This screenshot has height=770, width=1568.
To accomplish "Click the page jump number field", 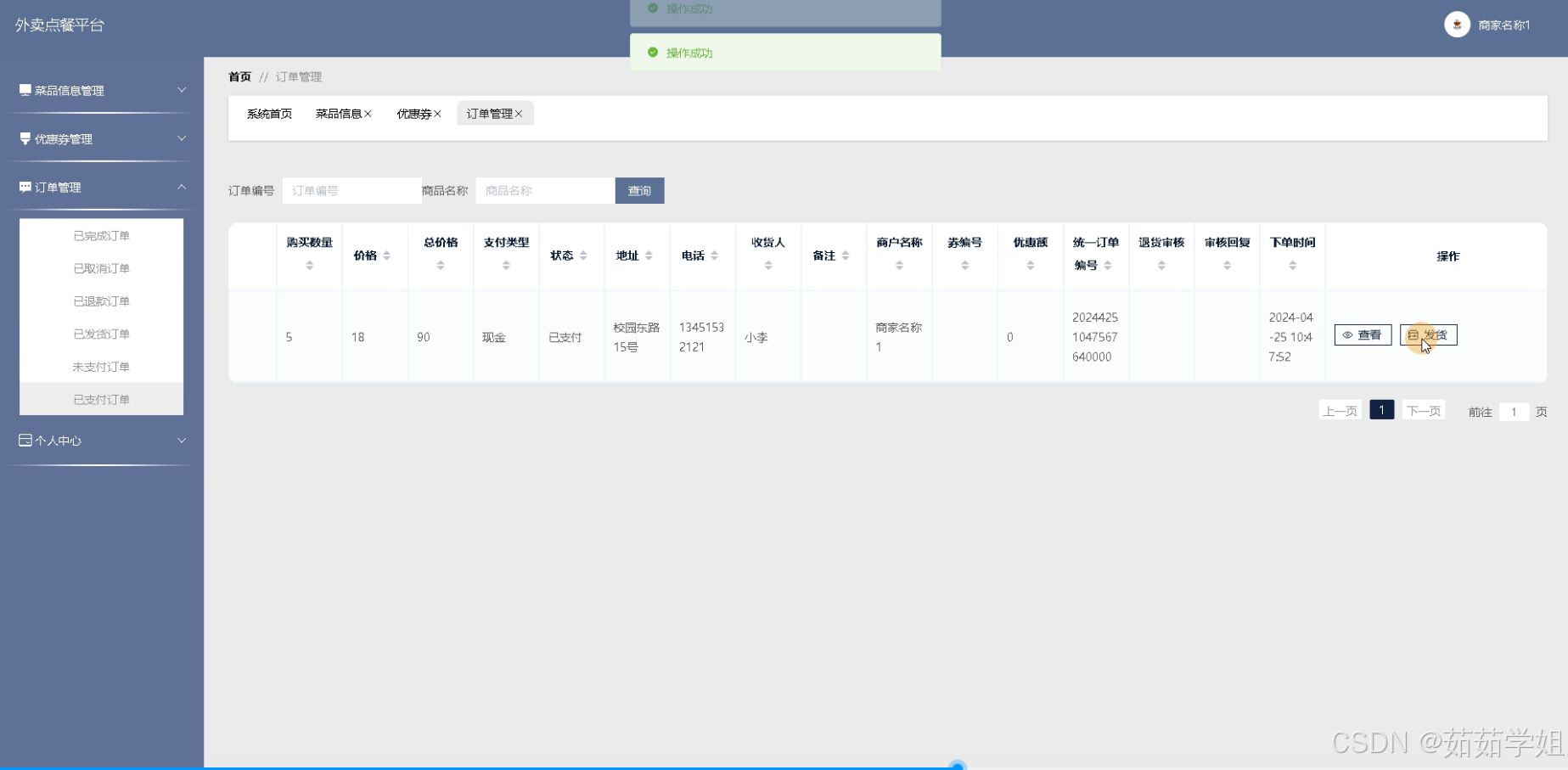I will (x=1514, y=412).
